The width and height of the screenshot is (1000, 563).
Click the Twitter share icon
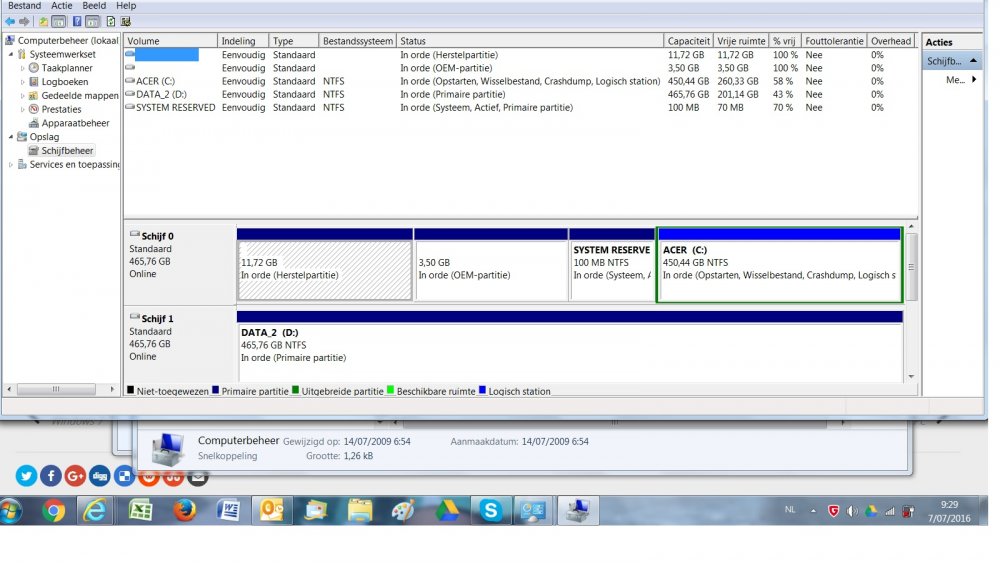pyautogui.click(x=26, y=476)
